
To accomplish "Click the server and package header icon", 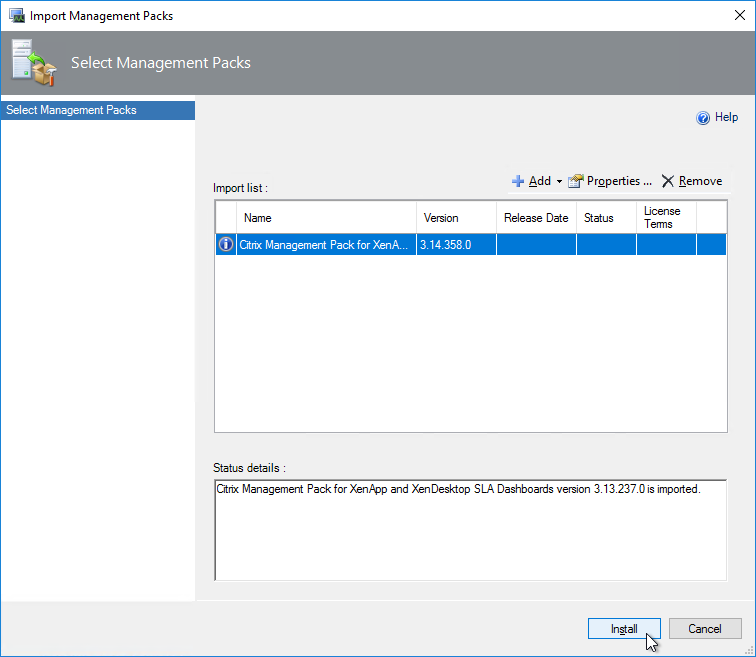I will coord(34,63).
